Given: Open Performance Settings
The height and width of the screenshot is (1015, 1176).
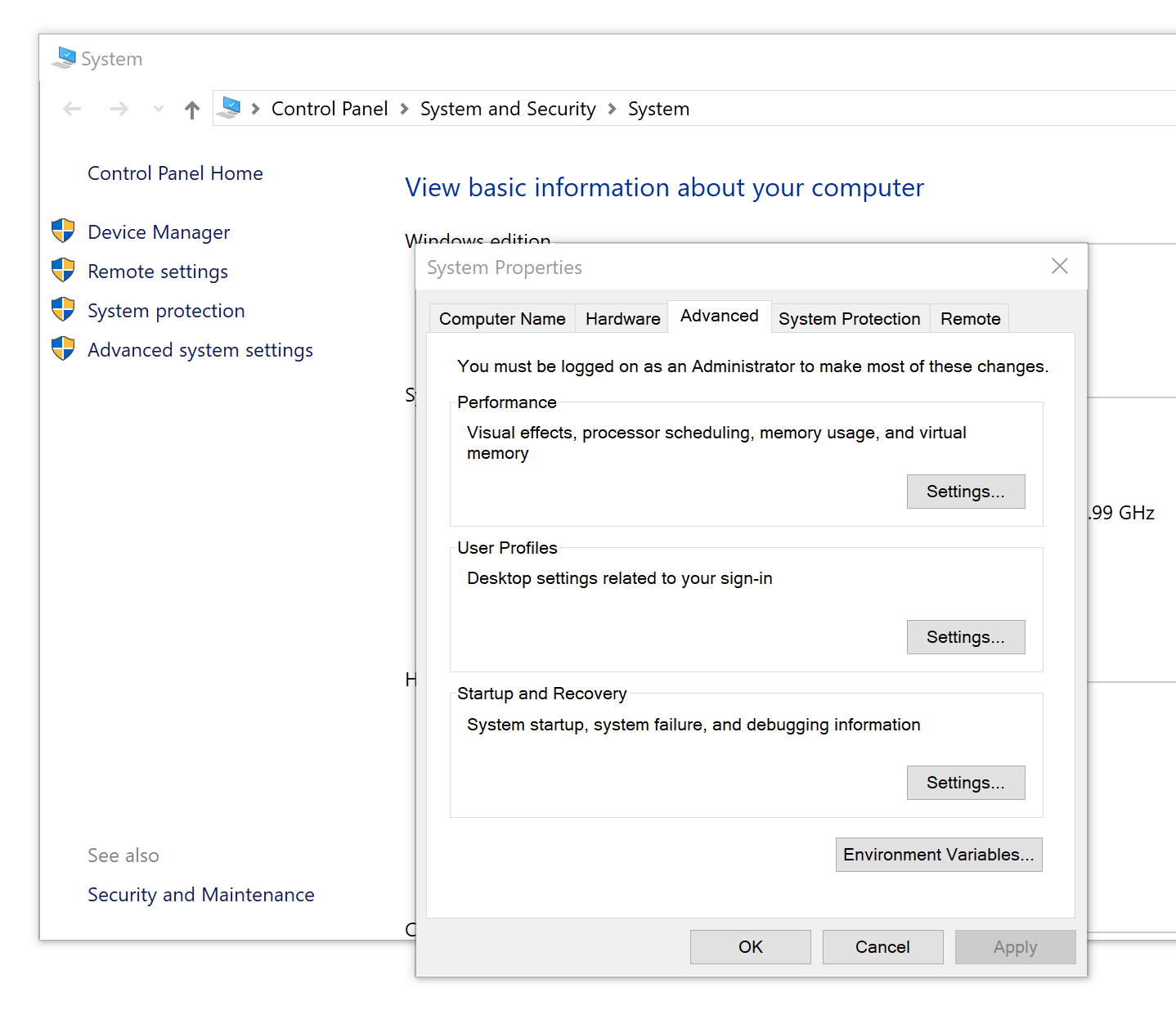Looking at the screenshot, I should [x=965, y=491].
